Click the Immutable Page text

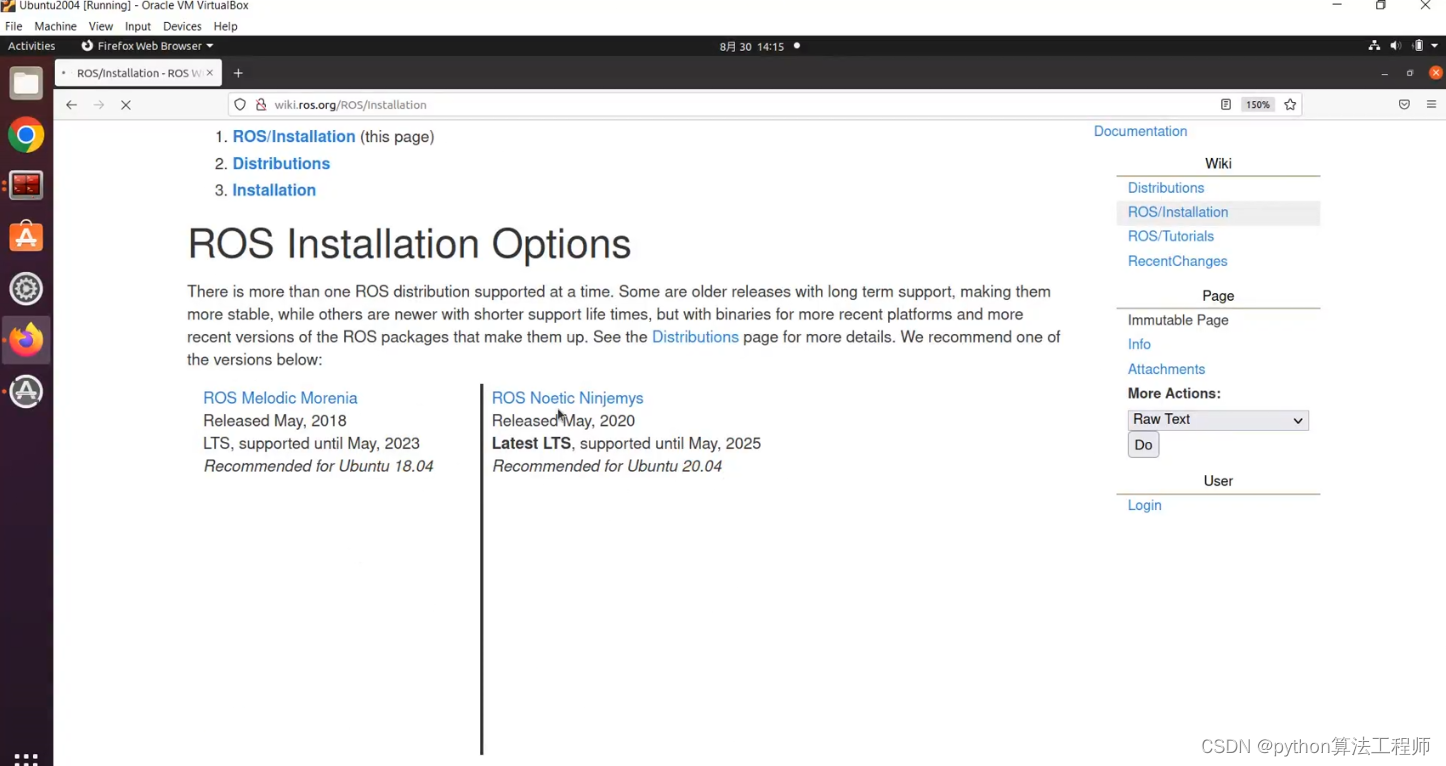(1178, 320)
